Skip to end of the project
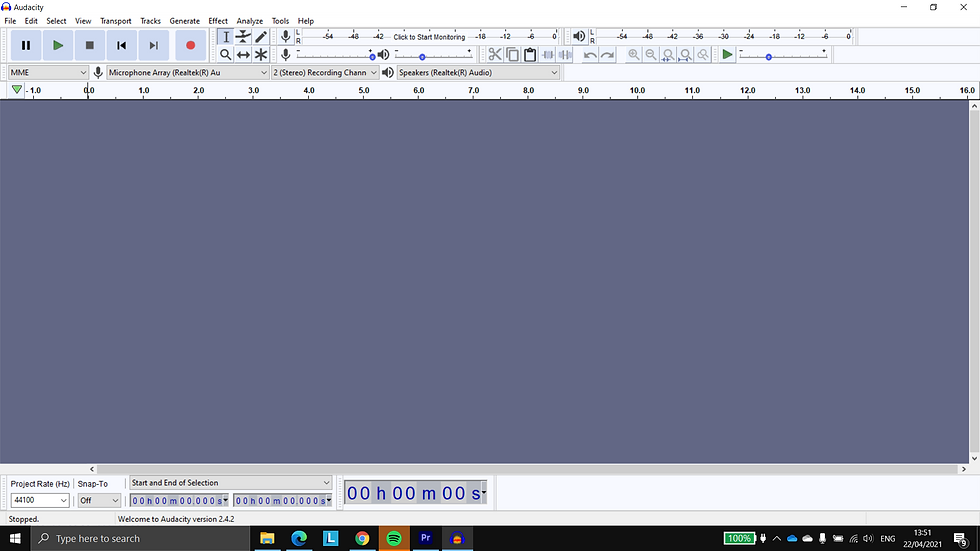Image resolution: width=980 pixels, height=551 pixels. (x=153, y=45)
